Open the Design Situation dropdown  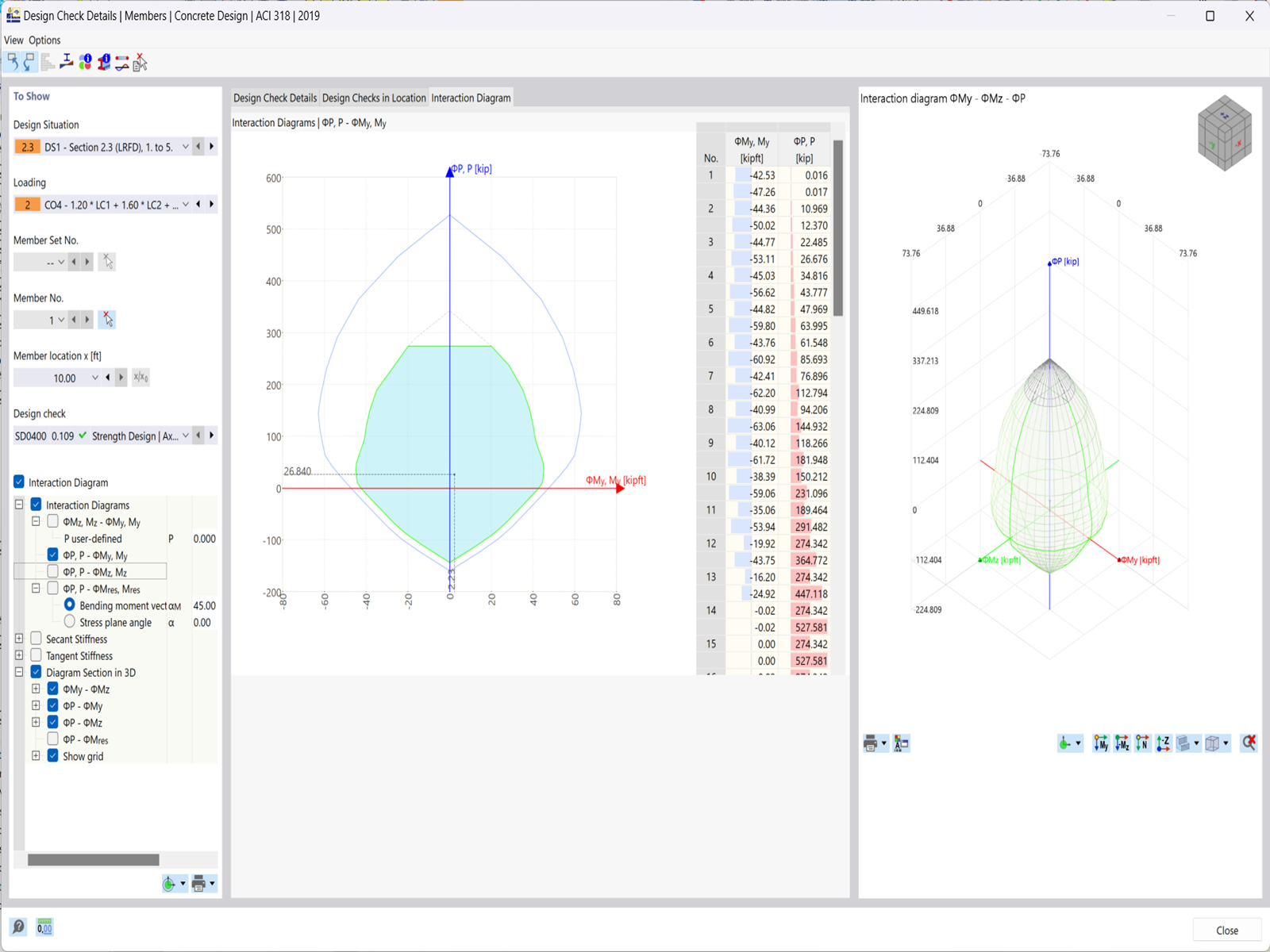[185, 146]
